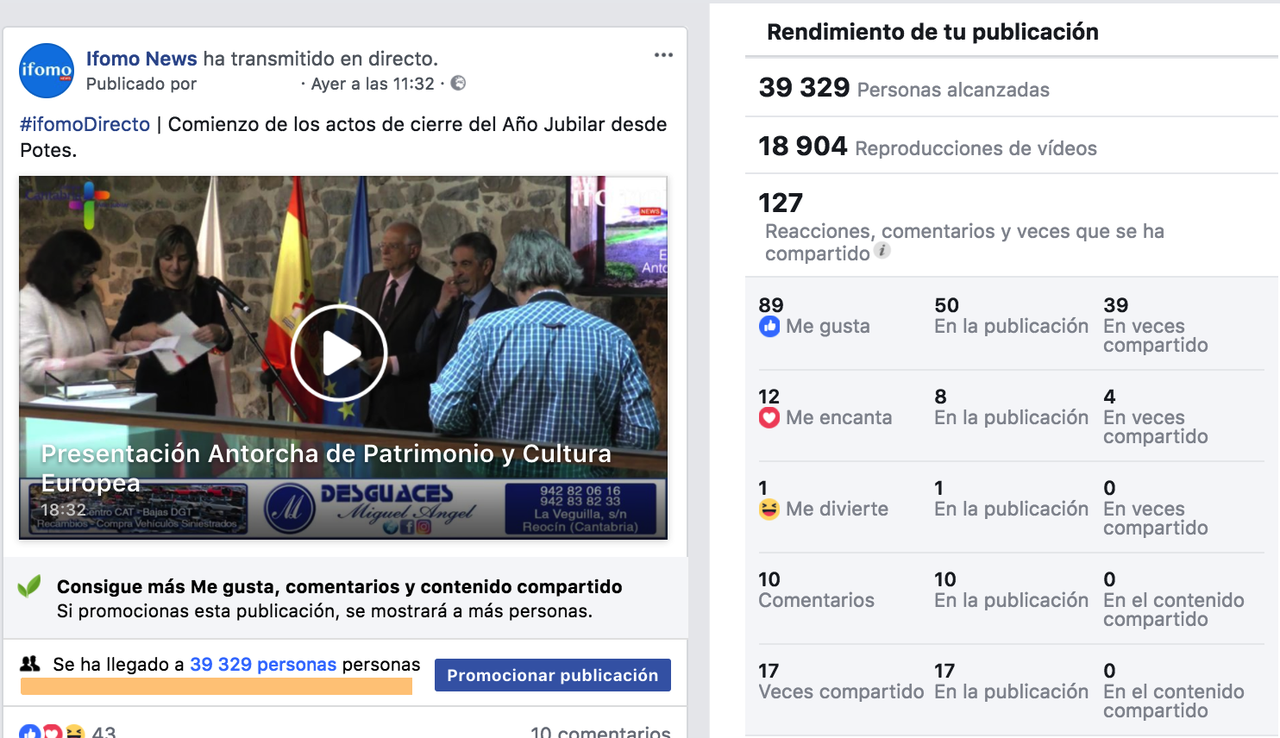The width and height of the screenshot is (1280, 738).
Task: Click the people reached icon
Action: click(30, 664)
